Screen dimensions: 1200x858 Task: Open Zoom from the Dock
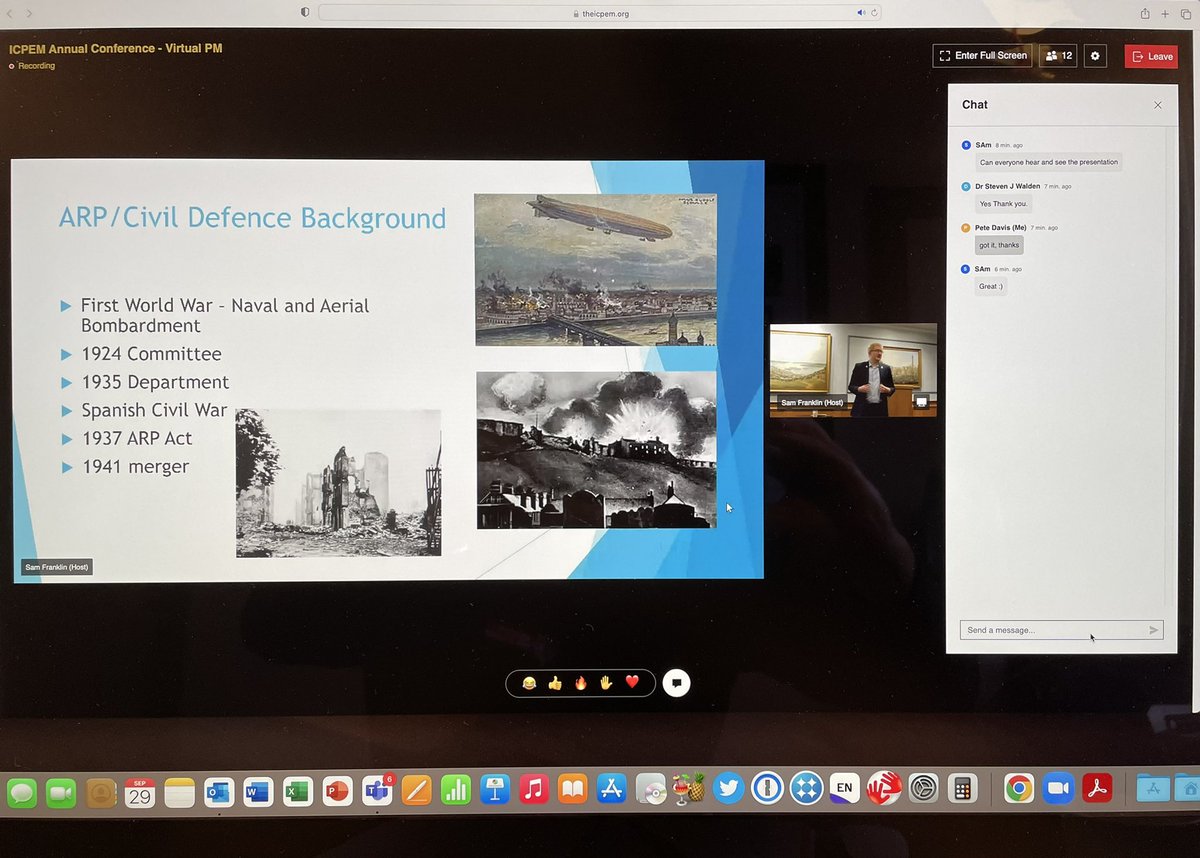tap(1058, 789)
